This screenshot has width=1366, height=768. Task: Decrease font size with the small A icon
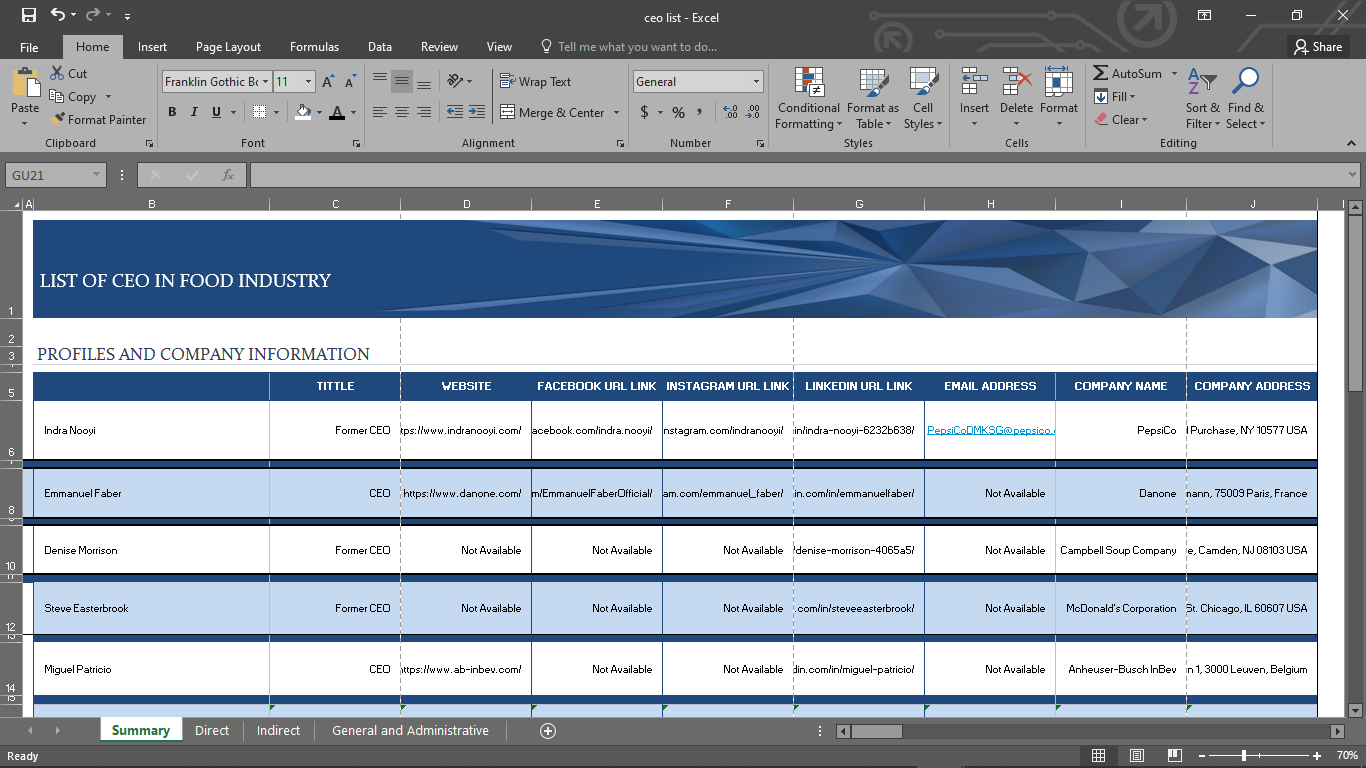(x=350, y=82)
